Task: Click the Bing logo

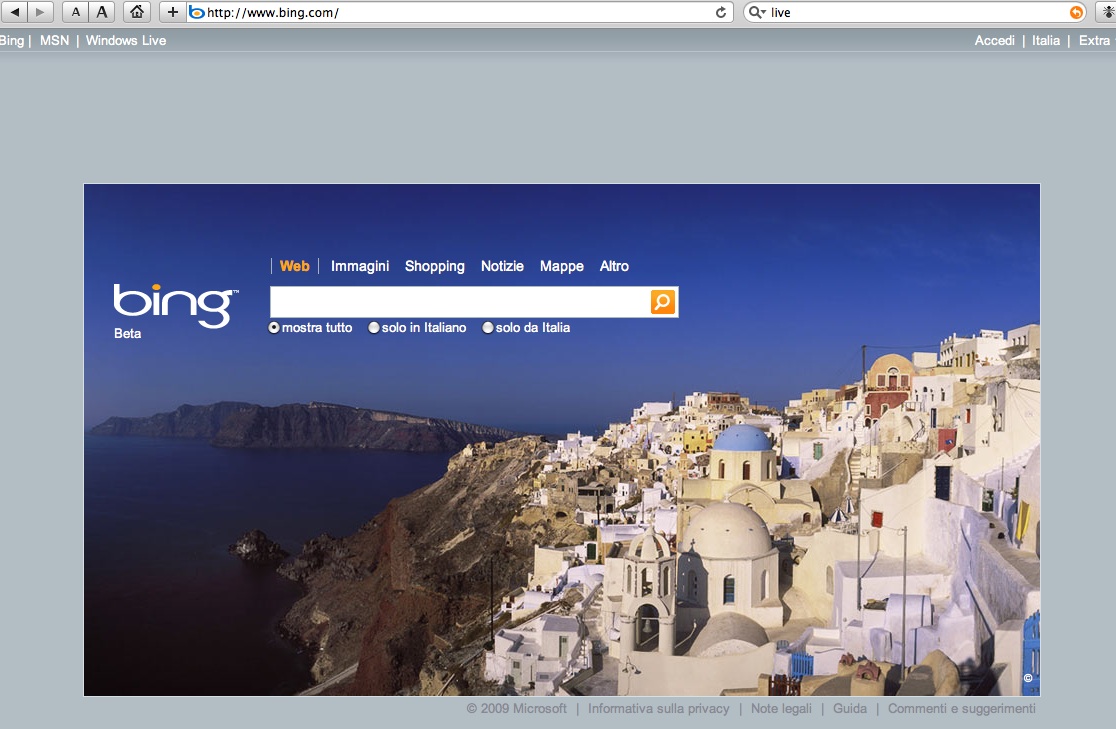Action: (x=176, y=306)
